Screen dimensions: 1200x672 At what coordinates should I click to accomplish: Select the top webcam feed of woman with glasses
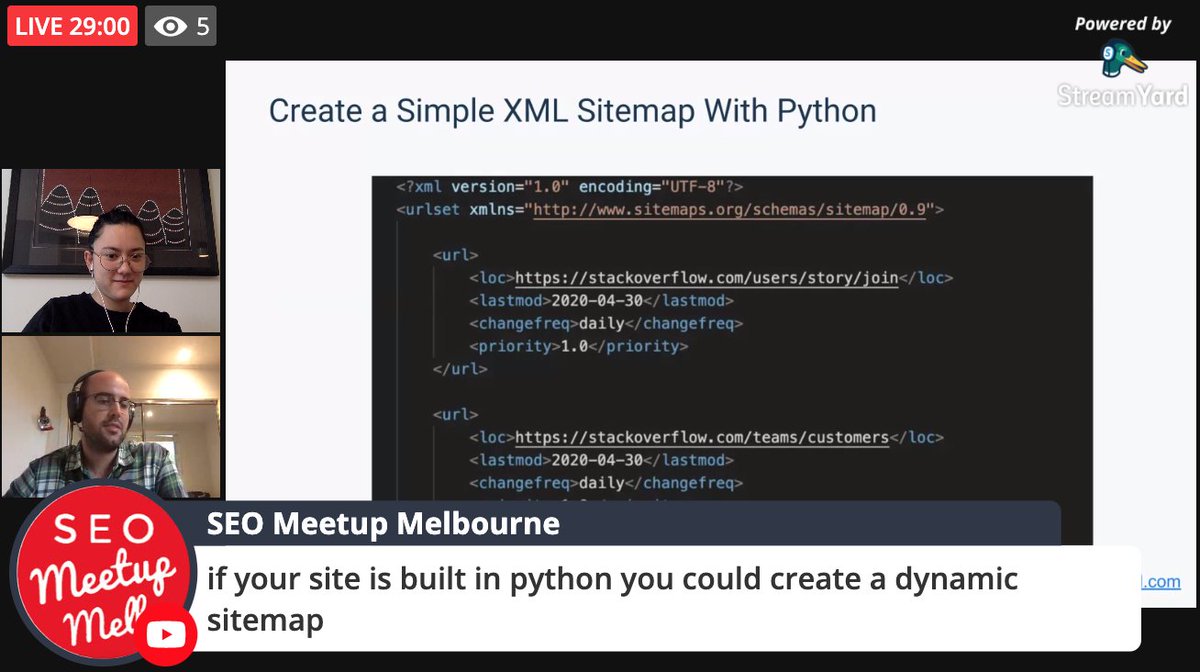coord(111,250)
